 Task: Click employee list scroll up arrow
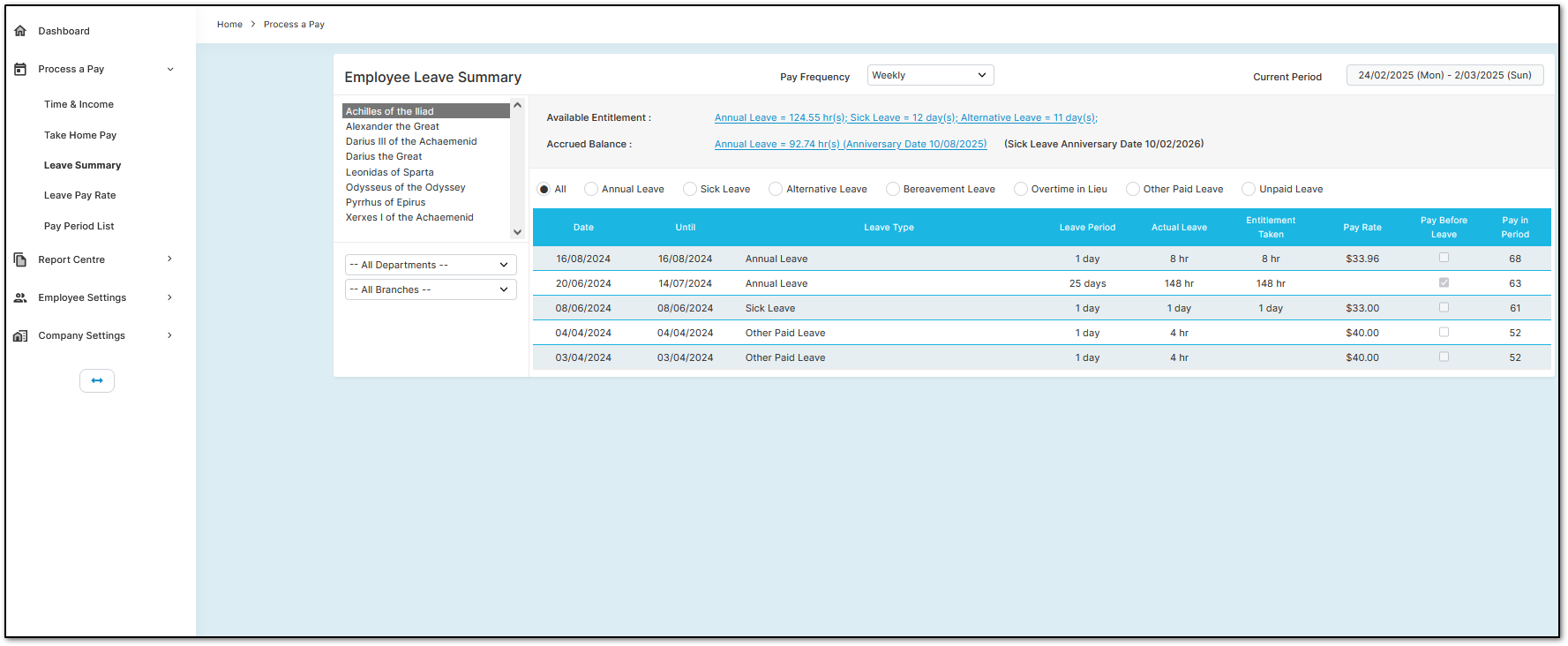pos(518,105)
